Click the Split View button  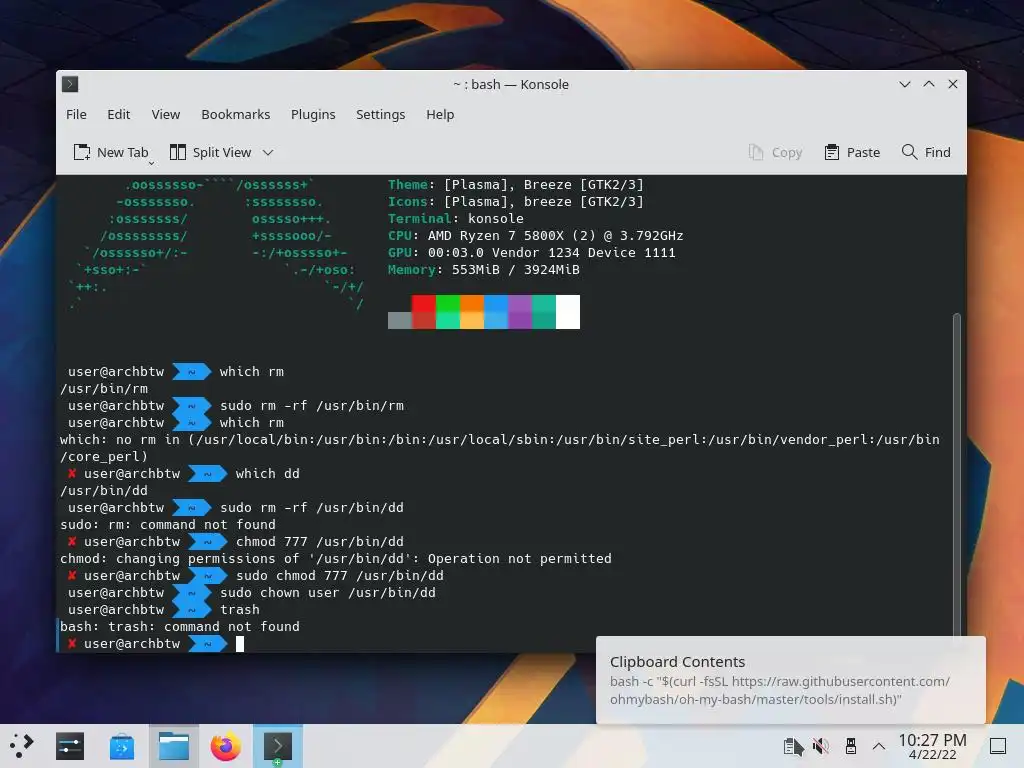(x=210, y=152)
